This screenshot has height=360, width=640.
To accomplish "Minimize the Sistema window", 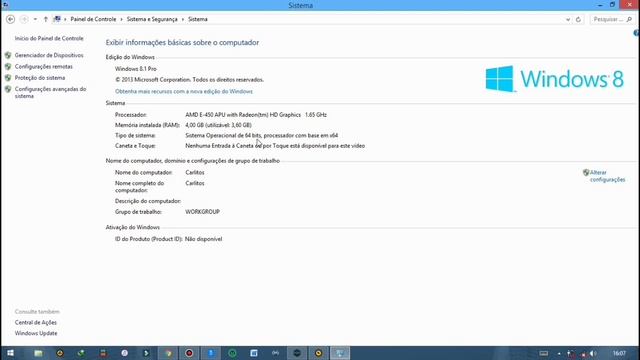I will click(x=600, y=5).
